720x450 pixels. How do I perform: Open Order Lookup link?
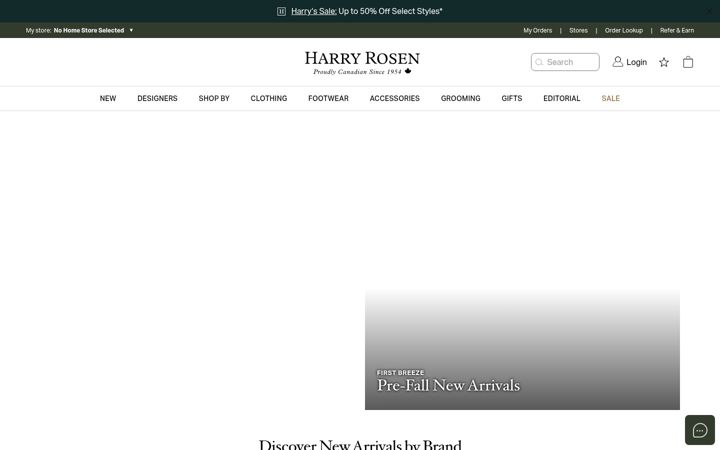coord(624,30)
